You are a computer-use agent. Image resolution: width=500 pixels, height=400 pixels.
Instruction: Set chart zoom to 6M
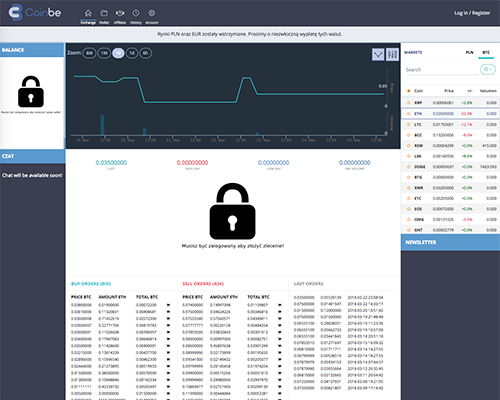pos(89,53)
